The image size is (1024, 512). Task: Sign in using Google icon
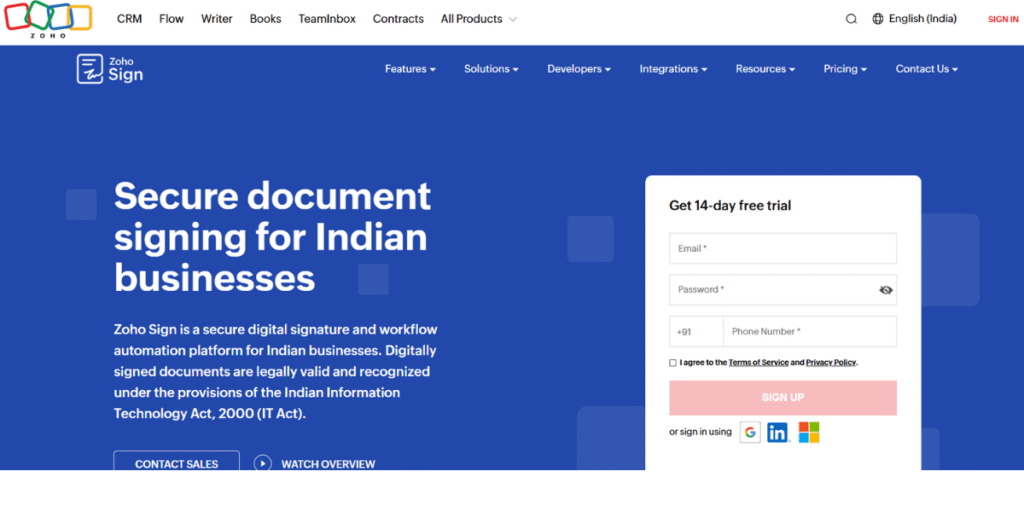coord(750,432)
